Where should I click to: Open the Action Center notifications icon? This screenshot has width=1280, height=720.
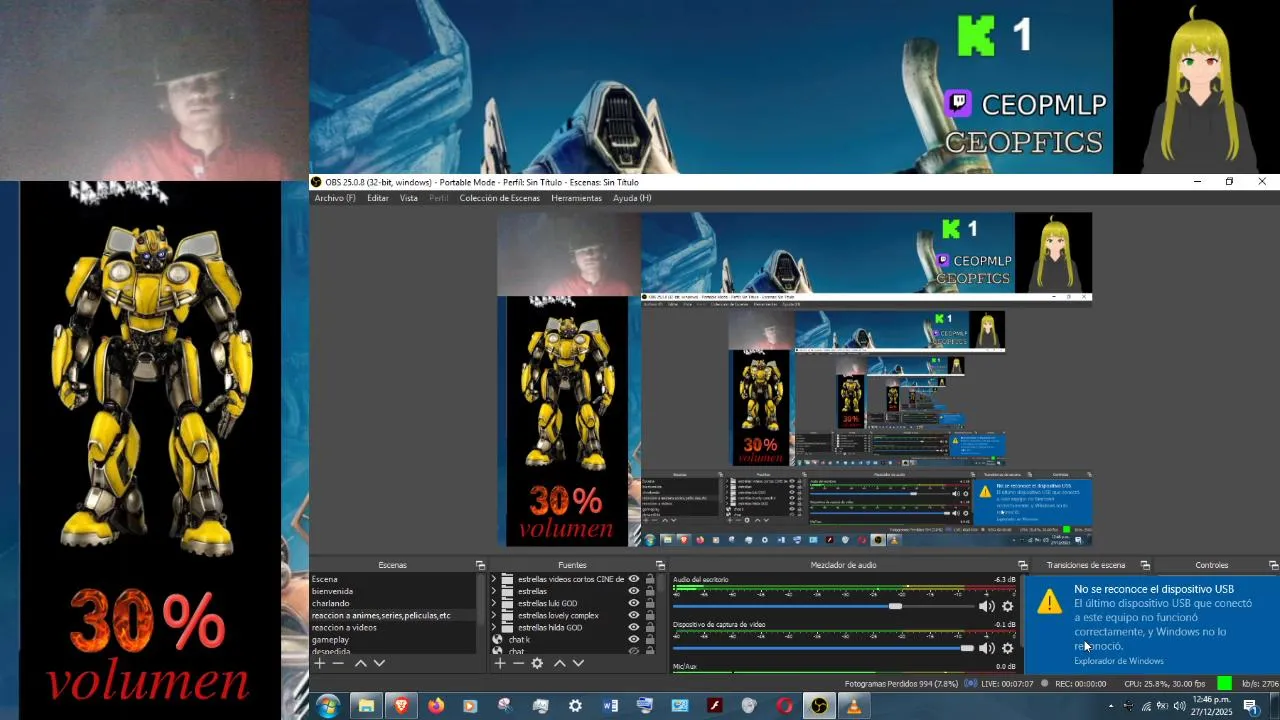pyautogui.click(x=1250, y=706)
